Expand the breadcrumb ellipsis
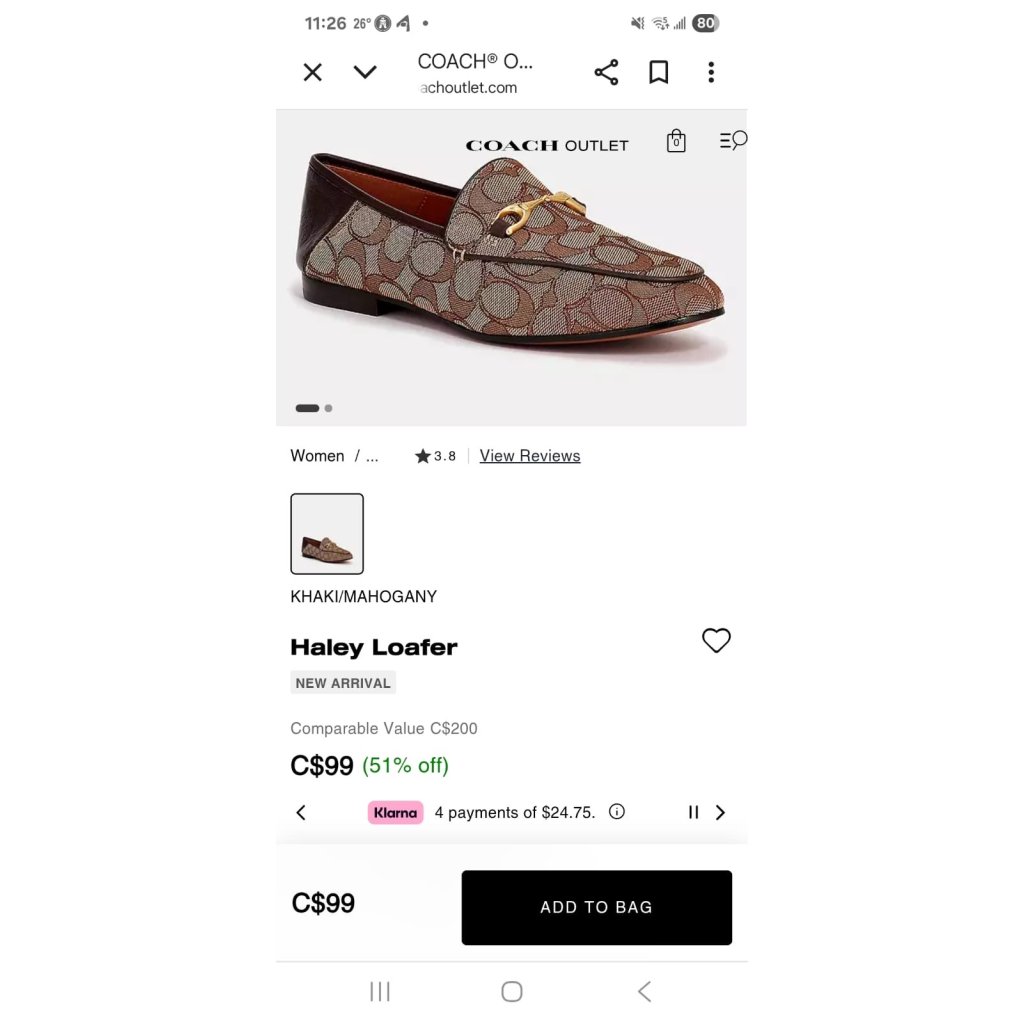The height and width of the screenshot is (1024, 1024). tap(372, 456)
